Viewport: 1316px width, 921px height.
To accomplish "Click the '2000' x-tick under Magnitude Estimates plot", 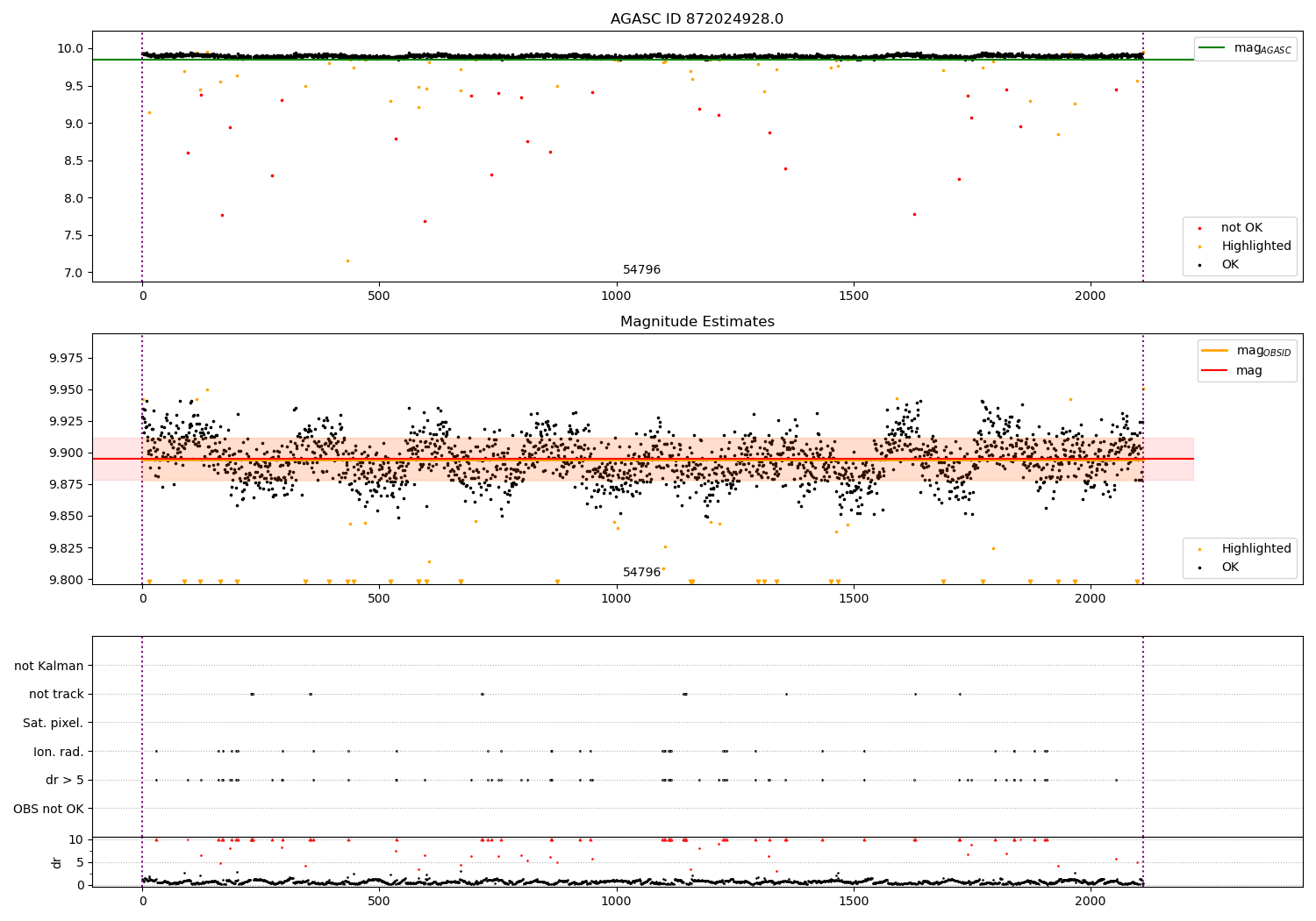I will (x=1091, y=599).
